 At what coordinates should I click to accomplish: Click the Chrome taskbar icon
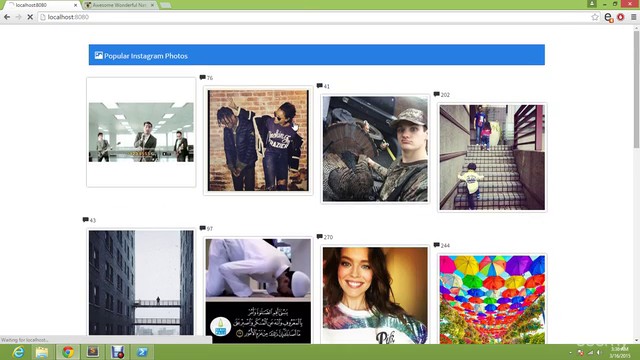tap(68, 352)
